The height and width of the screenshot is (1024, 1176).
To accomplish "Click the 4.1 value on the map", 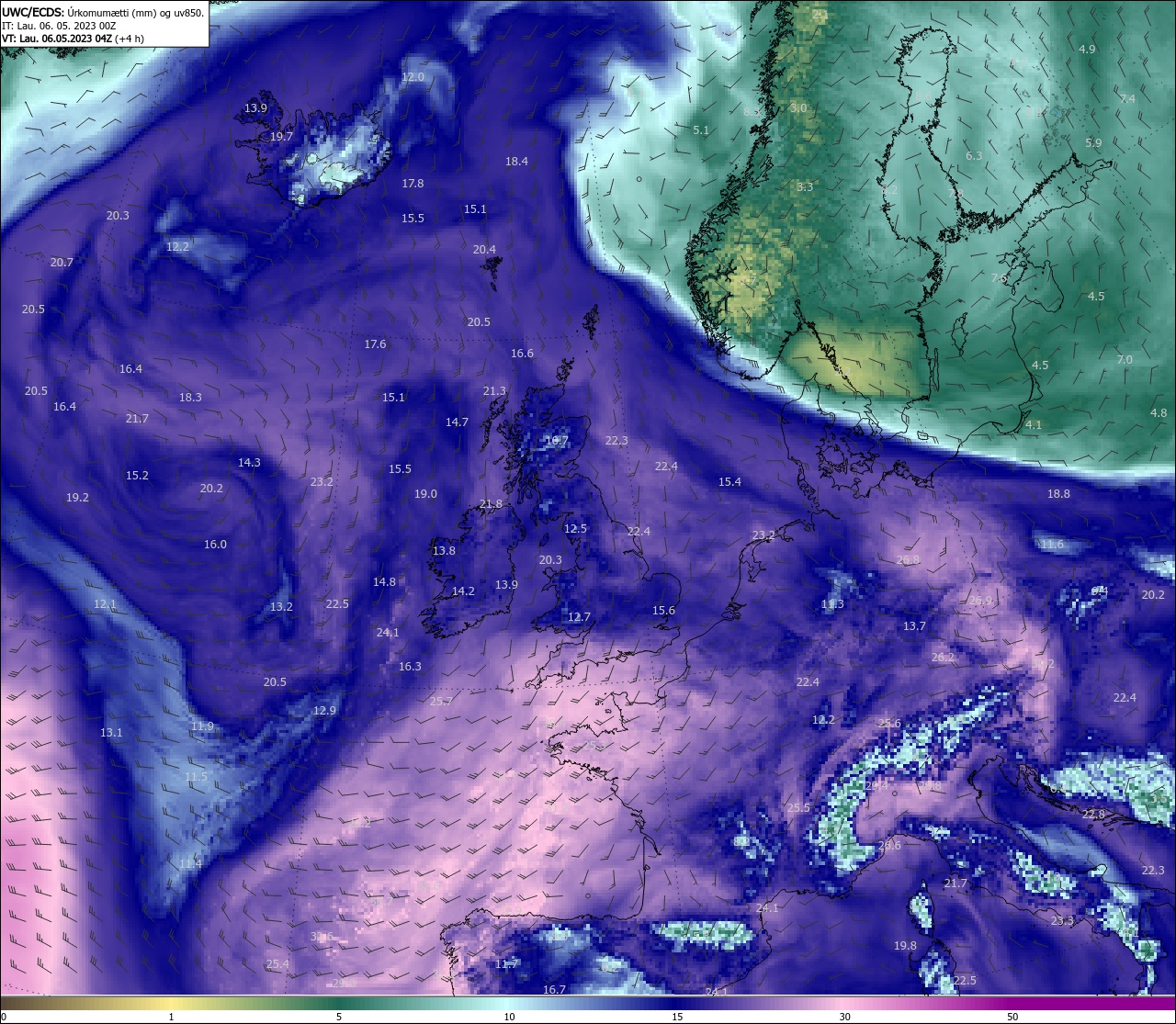I will [x=1034, y=425].
